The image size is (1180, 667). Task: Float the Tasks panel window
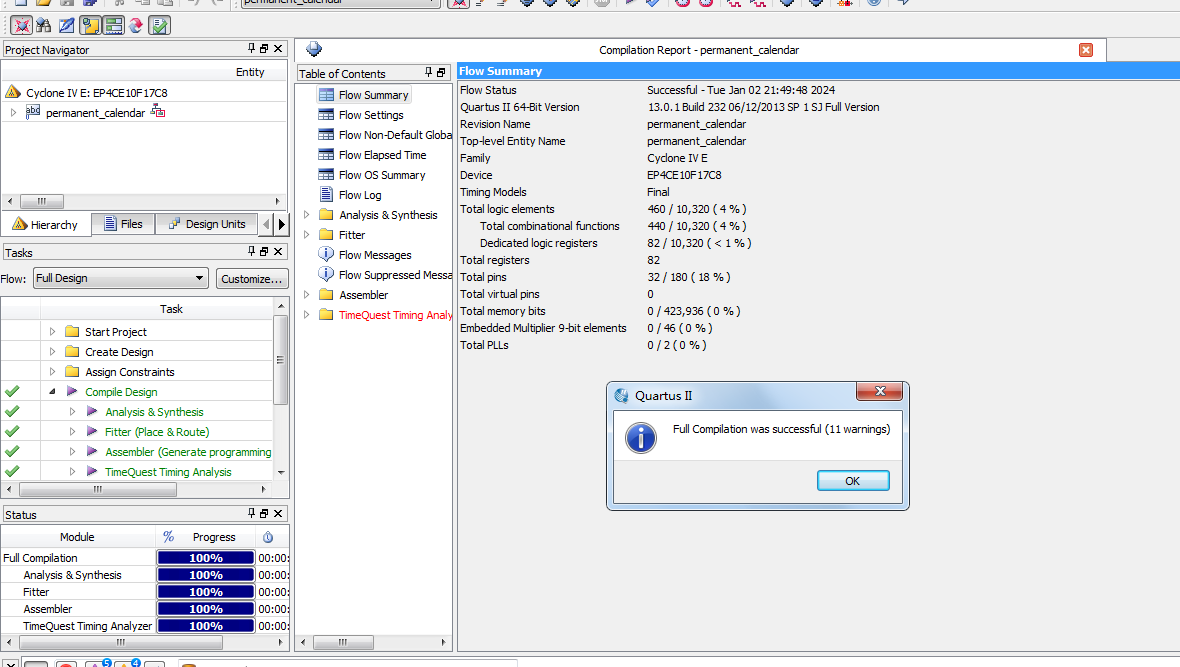[x=264, y=251]
